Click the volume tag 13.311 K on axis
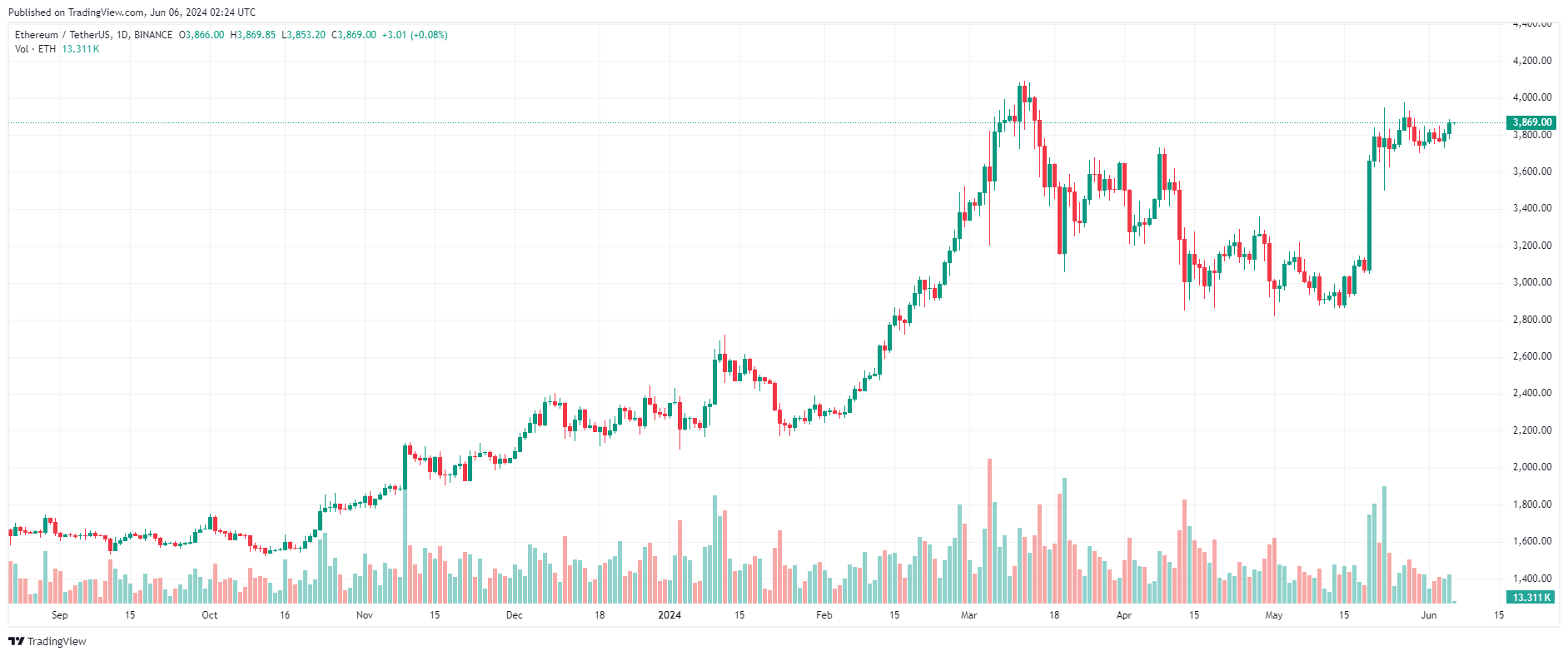The width and height of the screenshot is (1568, 656). tap(1531, 598)
